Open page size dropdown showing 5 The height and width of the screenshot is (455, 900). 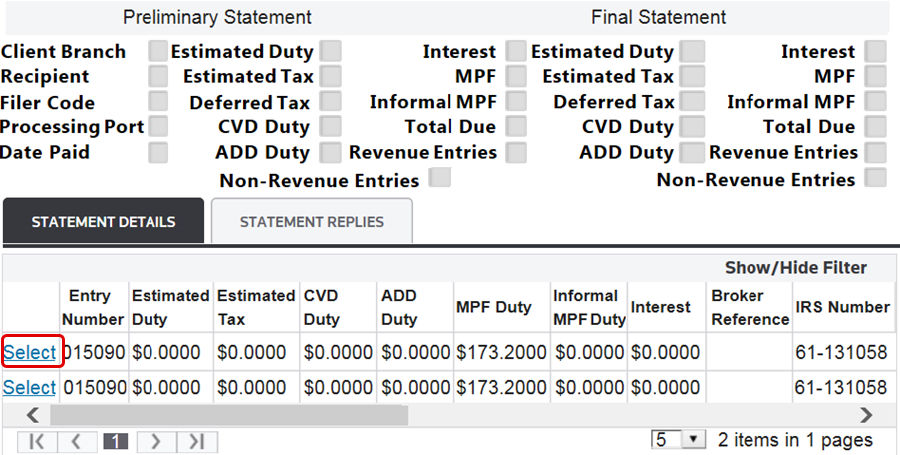coord(678,440)
